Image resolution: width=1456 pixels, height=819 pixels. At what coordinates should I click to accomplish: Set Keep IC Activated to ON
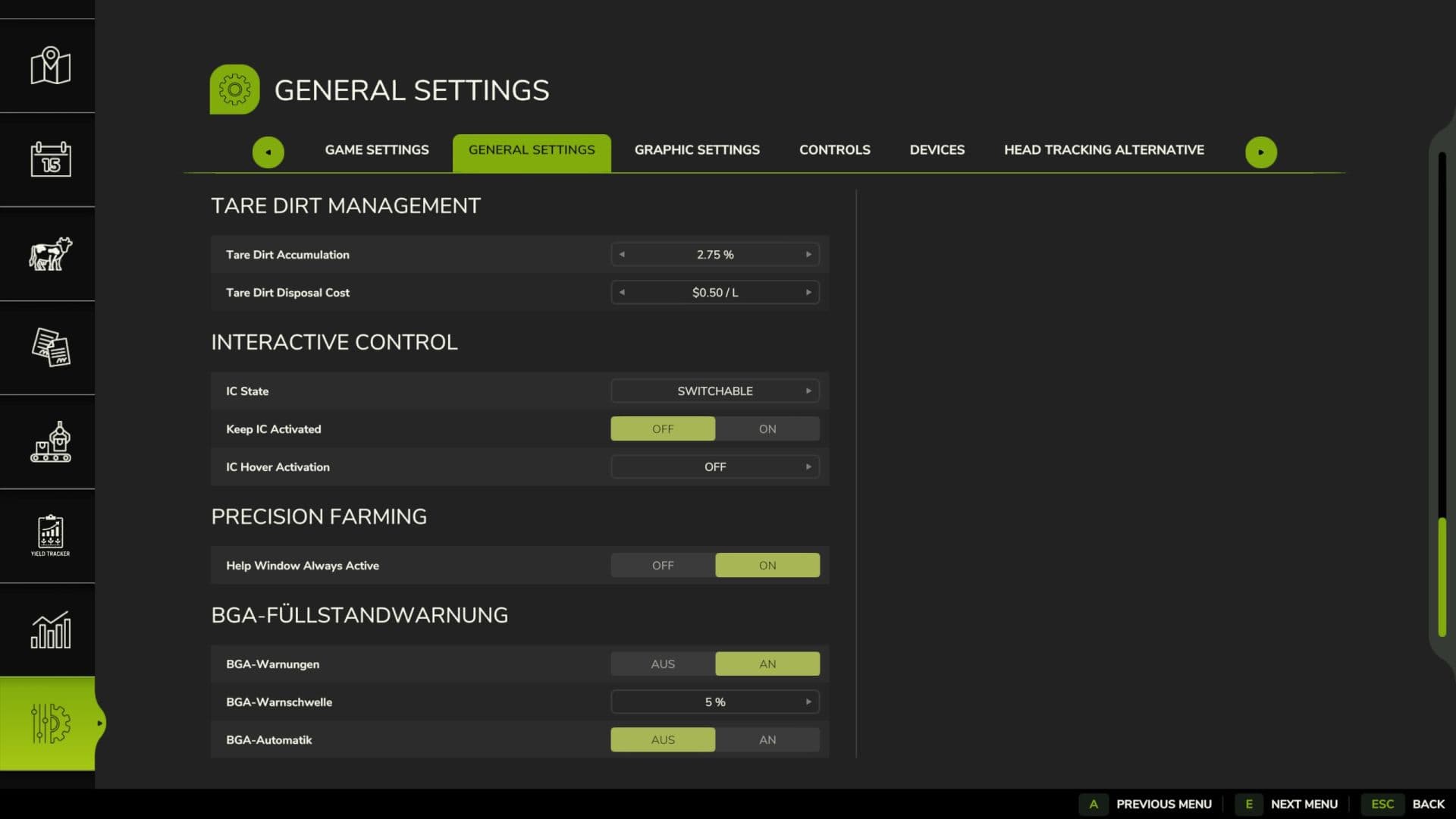[767, 429]
